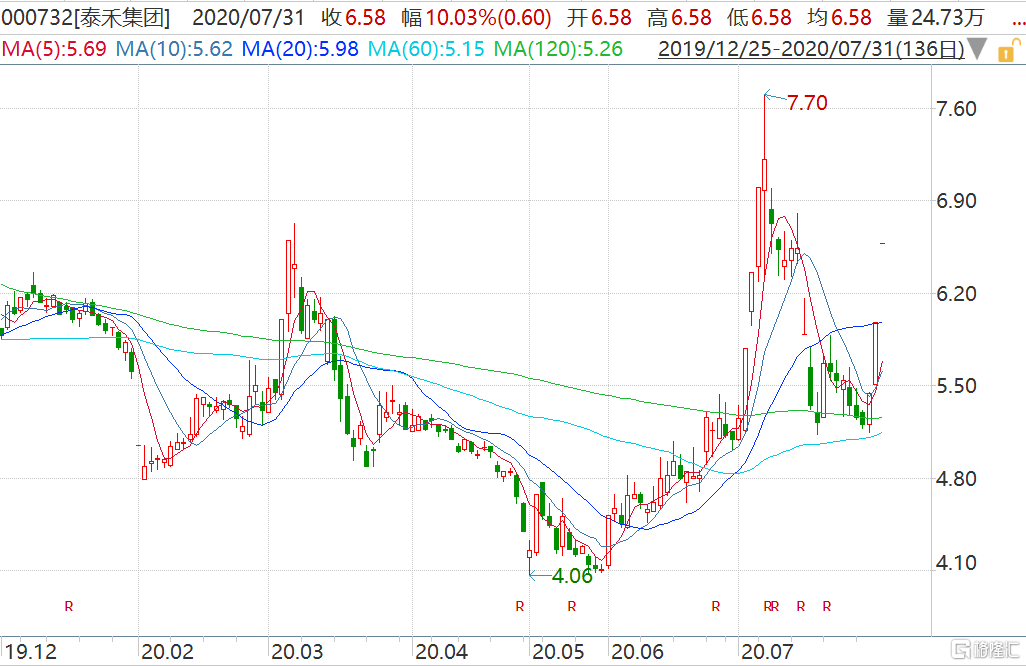The width and height of the screenshot is (1026, 666).
Task: Click the 7.70 peak price annotation
Action: 807,103
